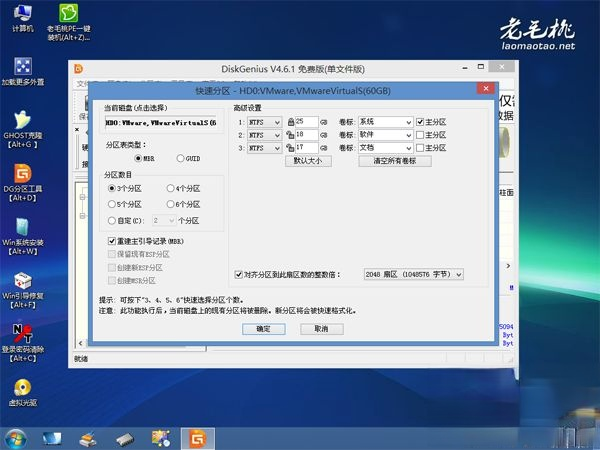Open 卷标 dropdown showing 软件
Screen dimensions: 600x450
[x=385, y=135]
